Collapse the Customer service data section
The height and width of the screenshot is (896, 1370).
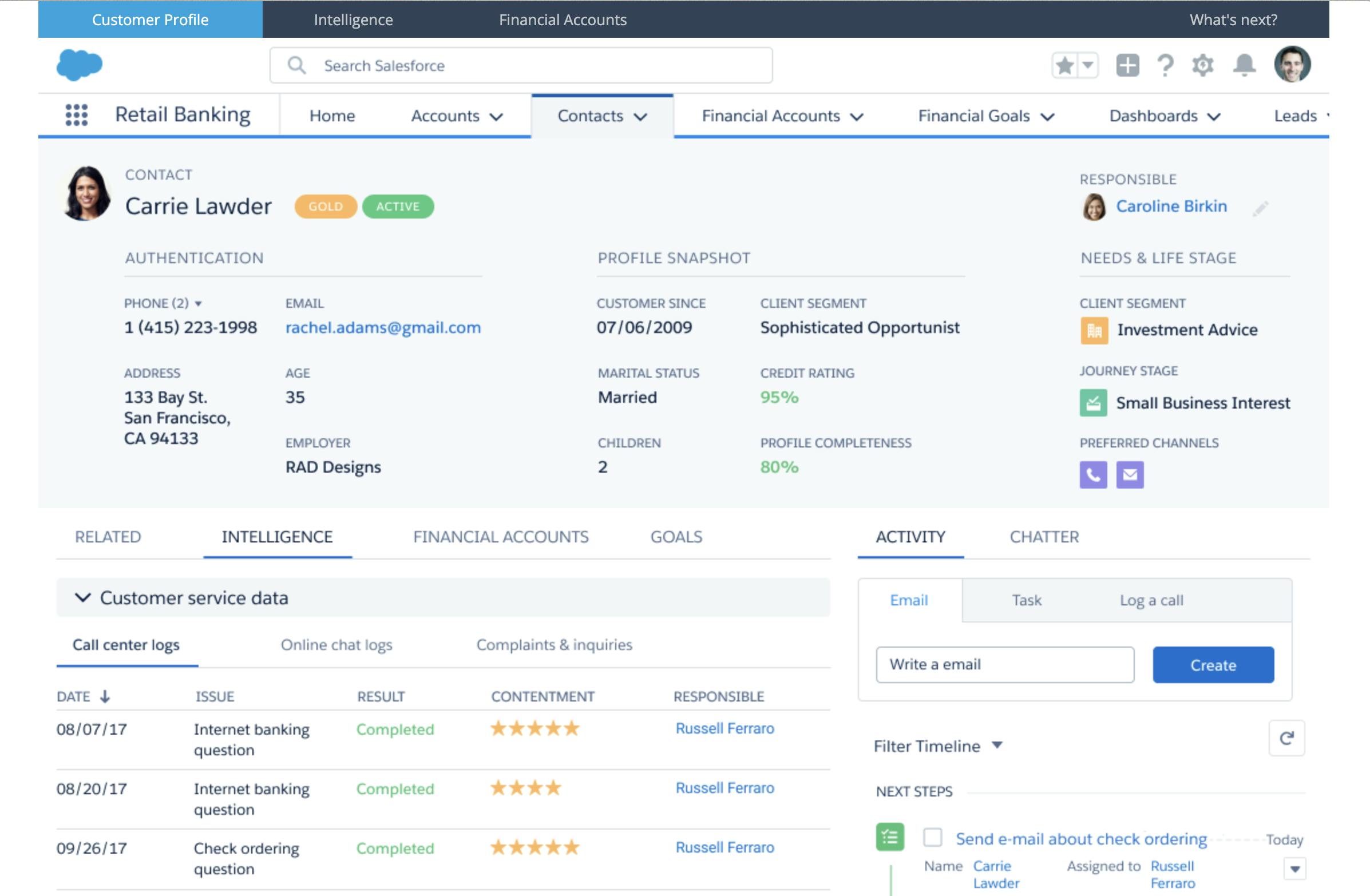point(83,597)
